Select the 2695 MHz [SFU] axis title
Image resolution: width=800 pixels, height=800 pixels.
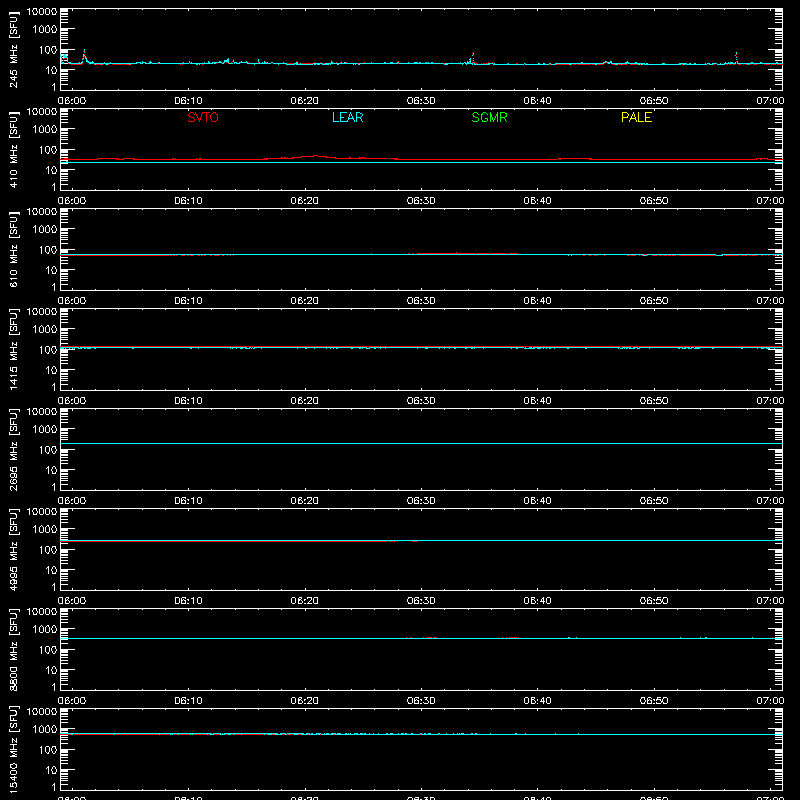coord(13,449)
